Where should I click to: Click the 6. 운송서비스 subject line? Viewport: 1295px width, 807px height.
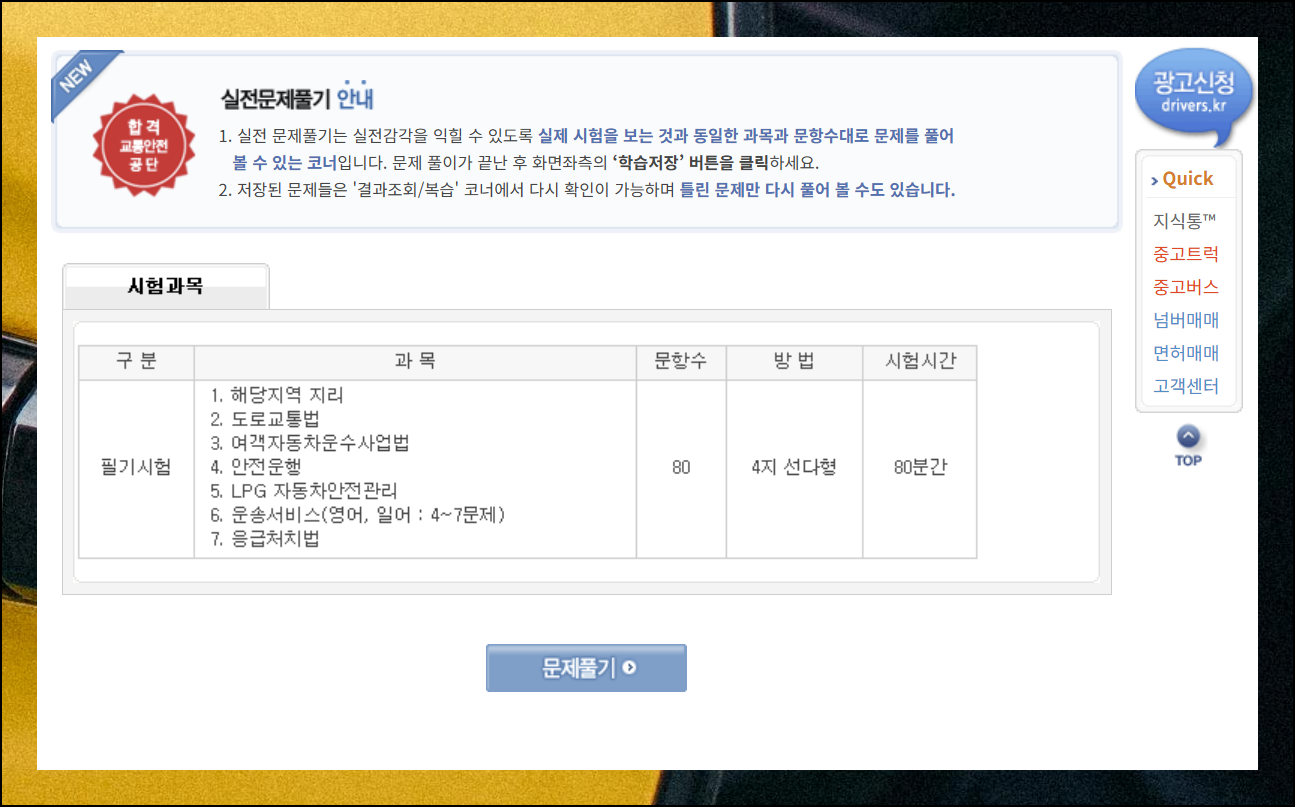pyautogui.click(x=358, y=516)
